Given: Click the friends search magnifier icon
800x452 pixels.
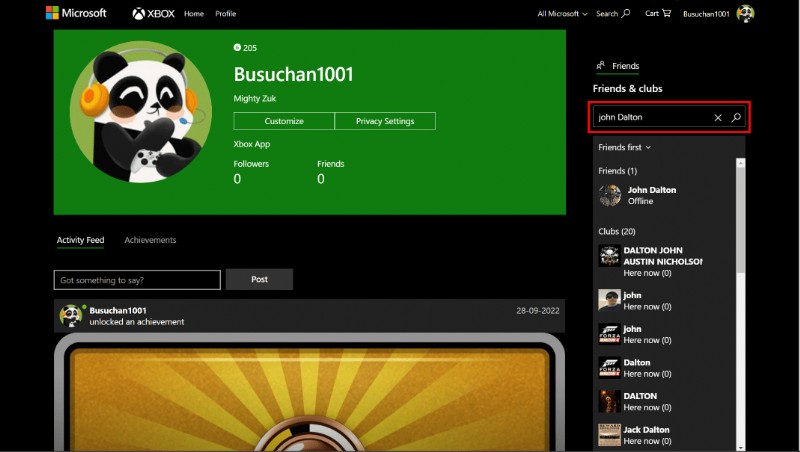Looking at the screenshot, I should 736,118.
